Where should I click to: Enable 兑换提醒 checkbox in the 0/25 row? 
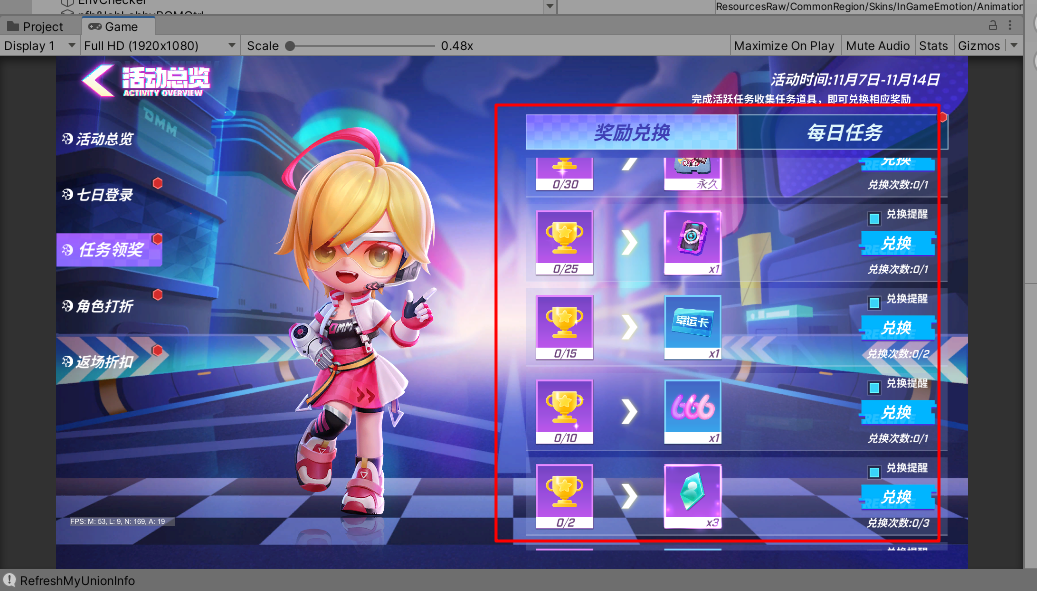[874, 218]
